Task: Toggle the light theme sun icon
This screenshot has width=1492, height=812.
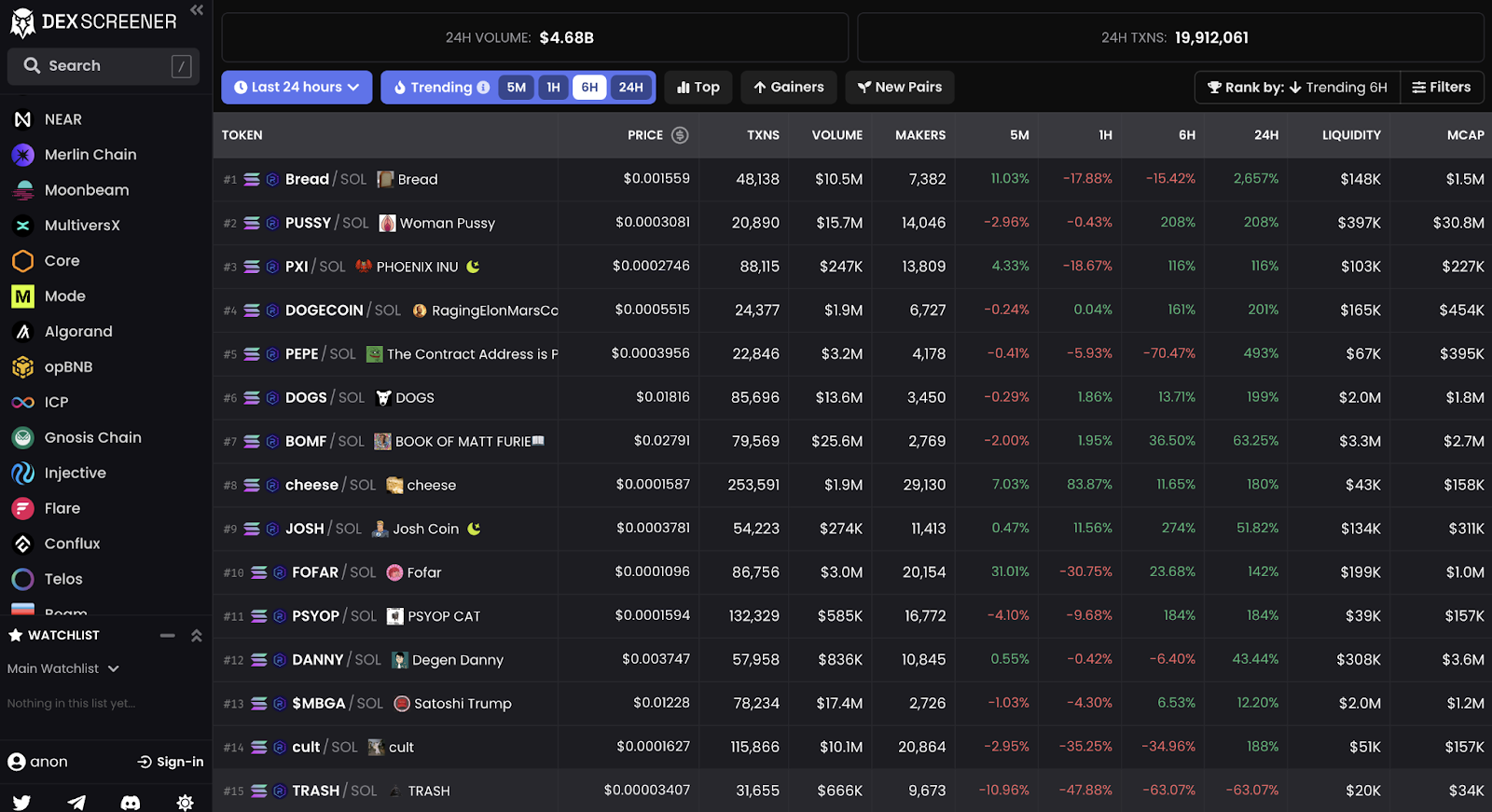Action: (185, 802)
